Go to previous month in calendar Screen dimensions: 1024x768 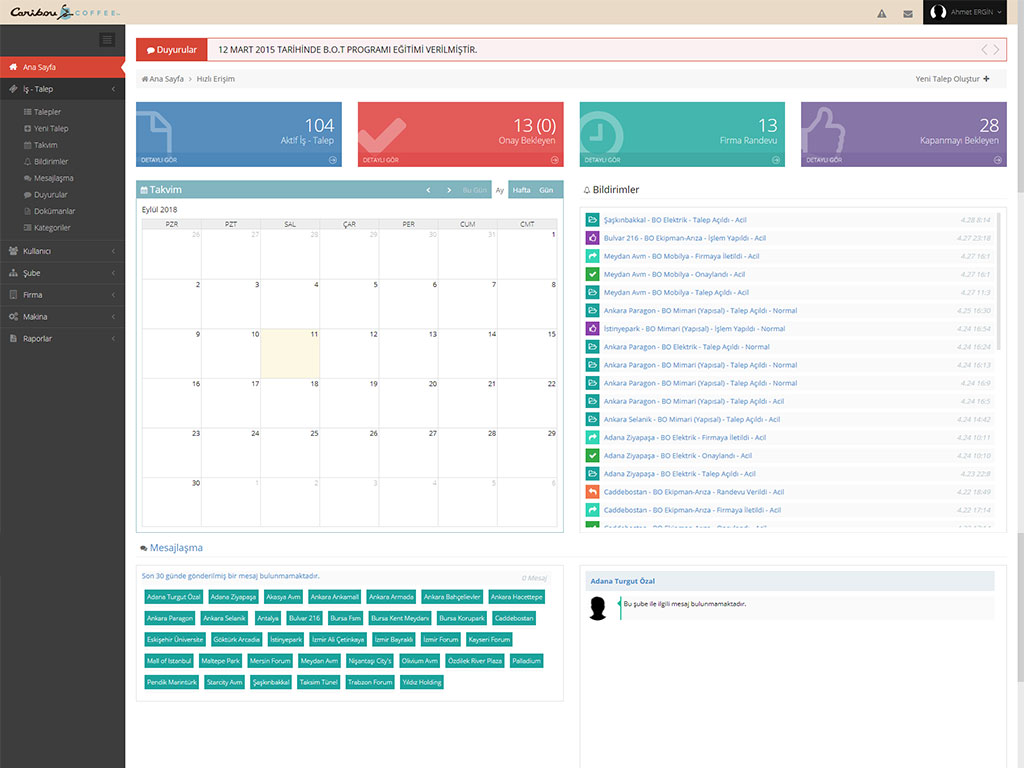[x=428, y=190]
